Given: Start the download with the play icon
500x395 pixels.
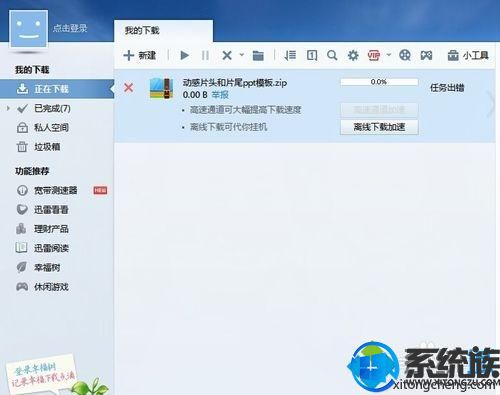Looking at the screenshot, I should (184, 55).
